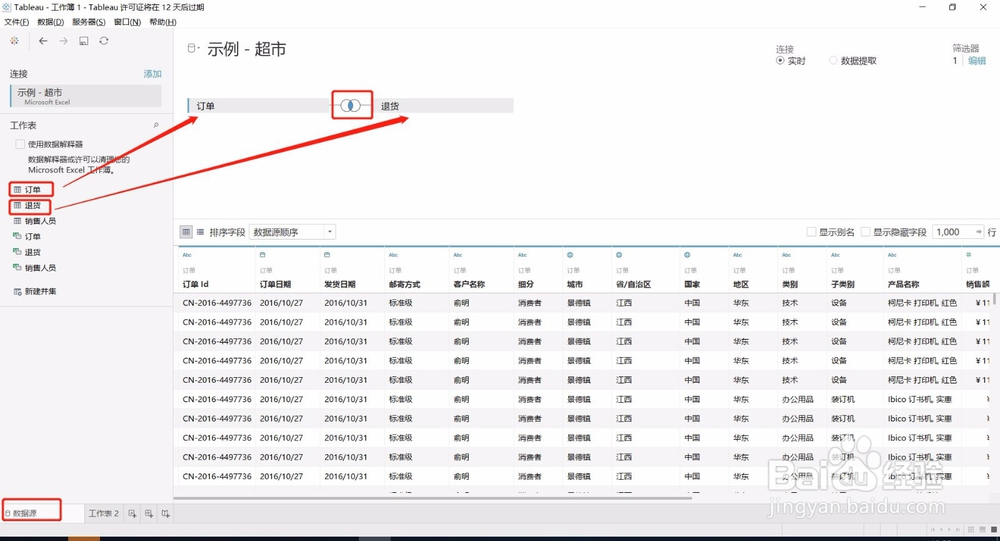Open the 数据(D) menu
The width and height of the screenshot is (1000, 541).
pyautogui.click(x=51, y=22)
